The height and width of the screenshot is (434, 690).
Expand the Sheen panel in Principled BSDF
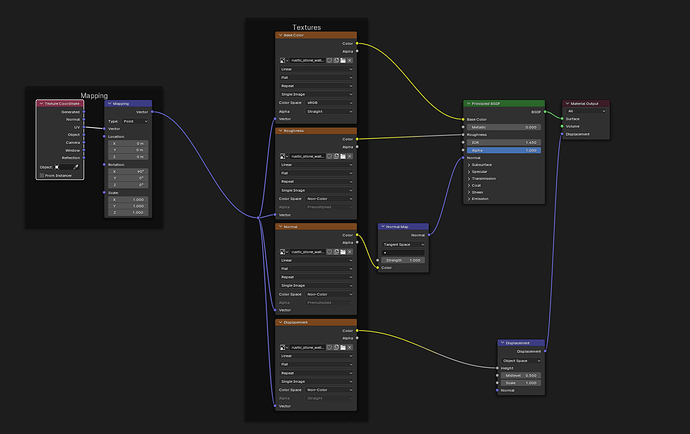point(469,192)
